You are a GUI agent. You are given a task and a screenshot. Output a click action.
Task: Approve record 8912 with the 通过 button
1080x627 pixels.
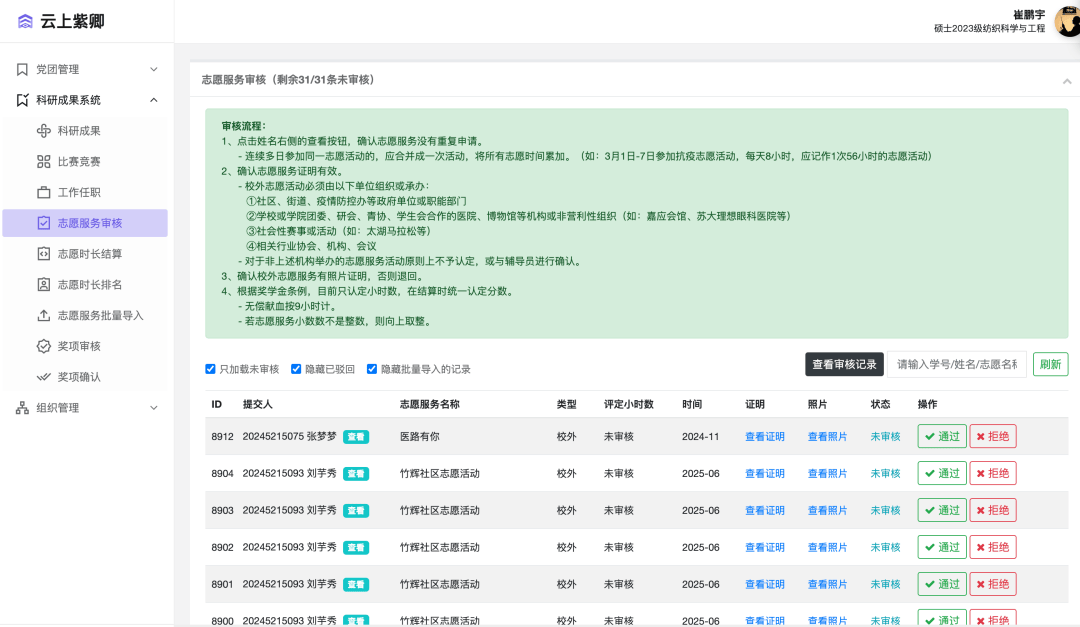(x=942, y=436)
